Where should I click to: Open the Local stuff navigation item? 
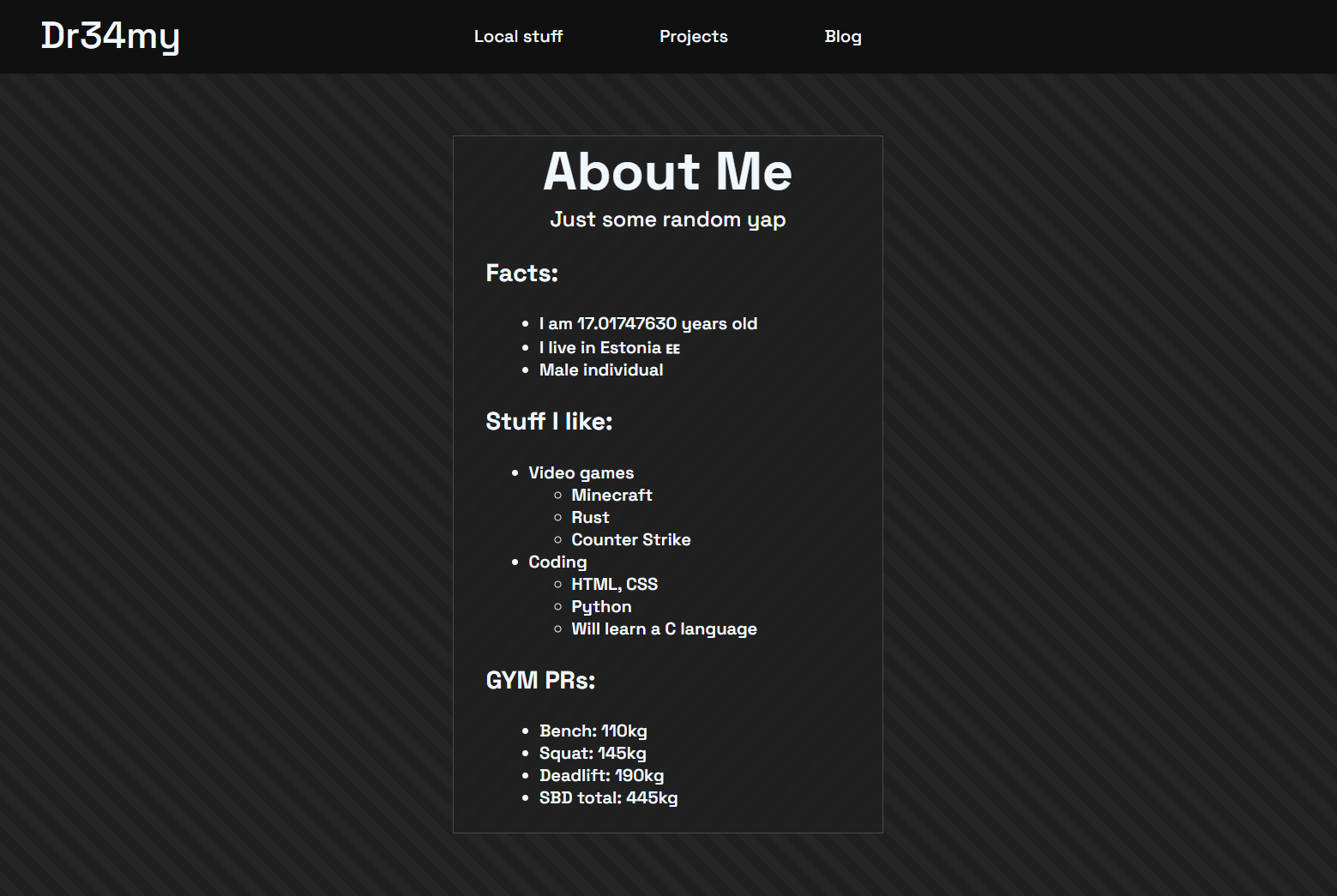pos(517,36)
